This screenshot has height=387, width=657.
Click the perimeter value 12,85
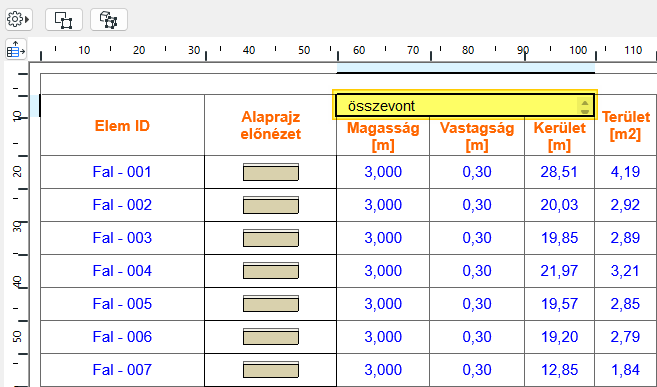[x=559, y=370]
